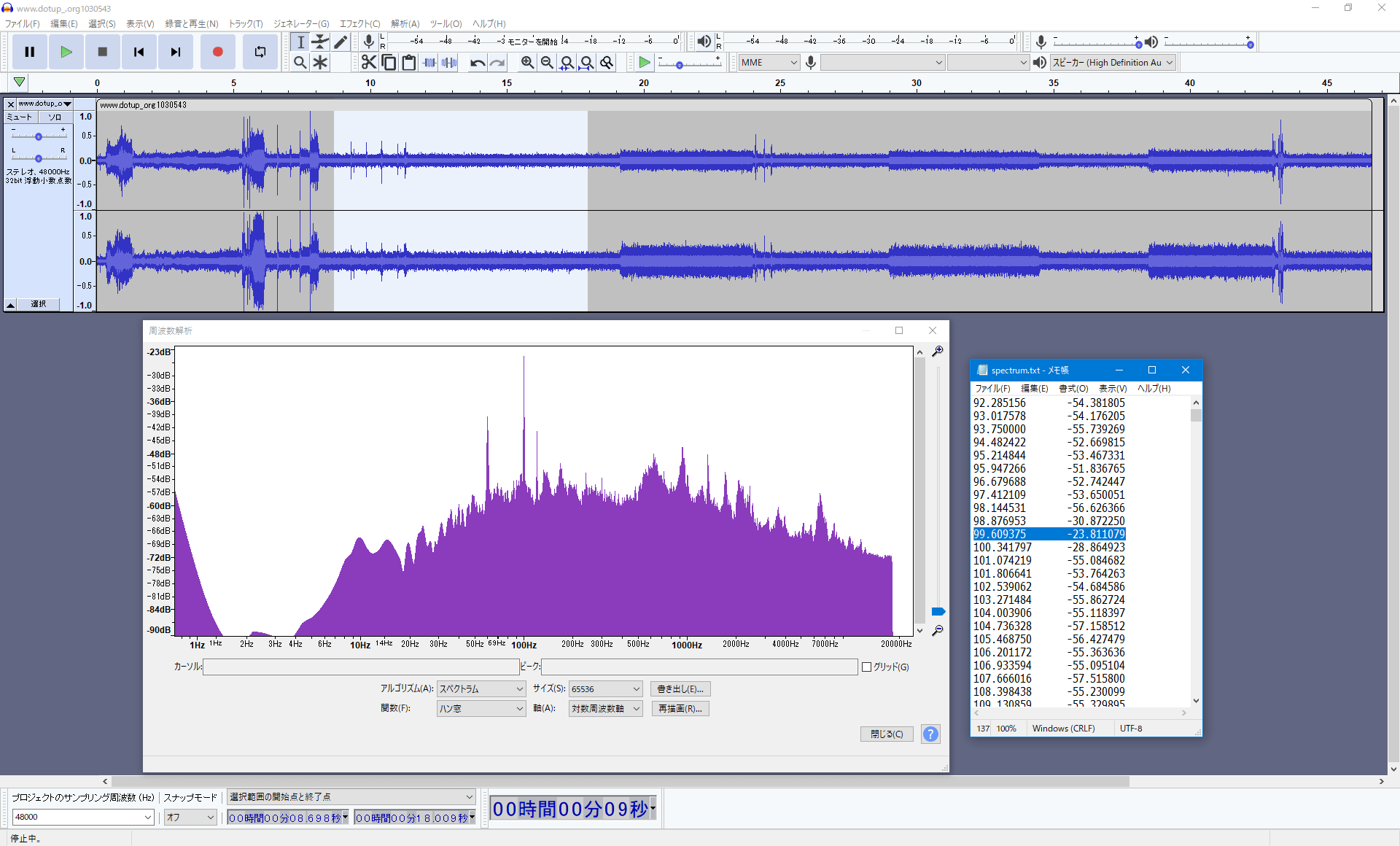
Task: Expand the MME audio host dropdown
Action: pyautogui.click(x=769, y=63)
